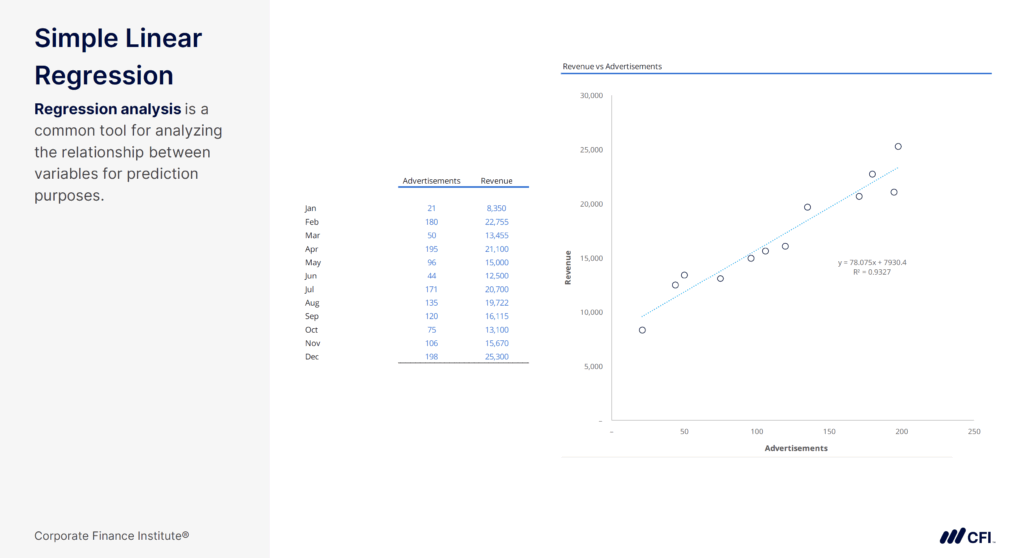
Task: Select Aug advertisements cell "135"
Action: [431, 303]
